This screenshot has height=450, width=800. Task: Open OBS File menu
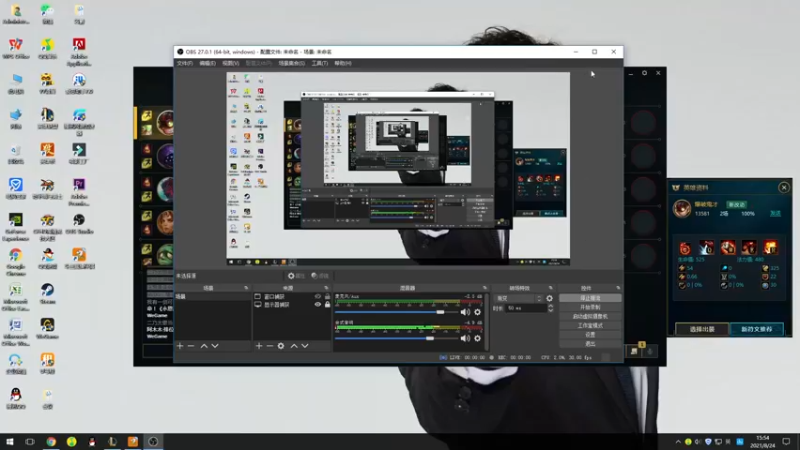coord(185,63)
